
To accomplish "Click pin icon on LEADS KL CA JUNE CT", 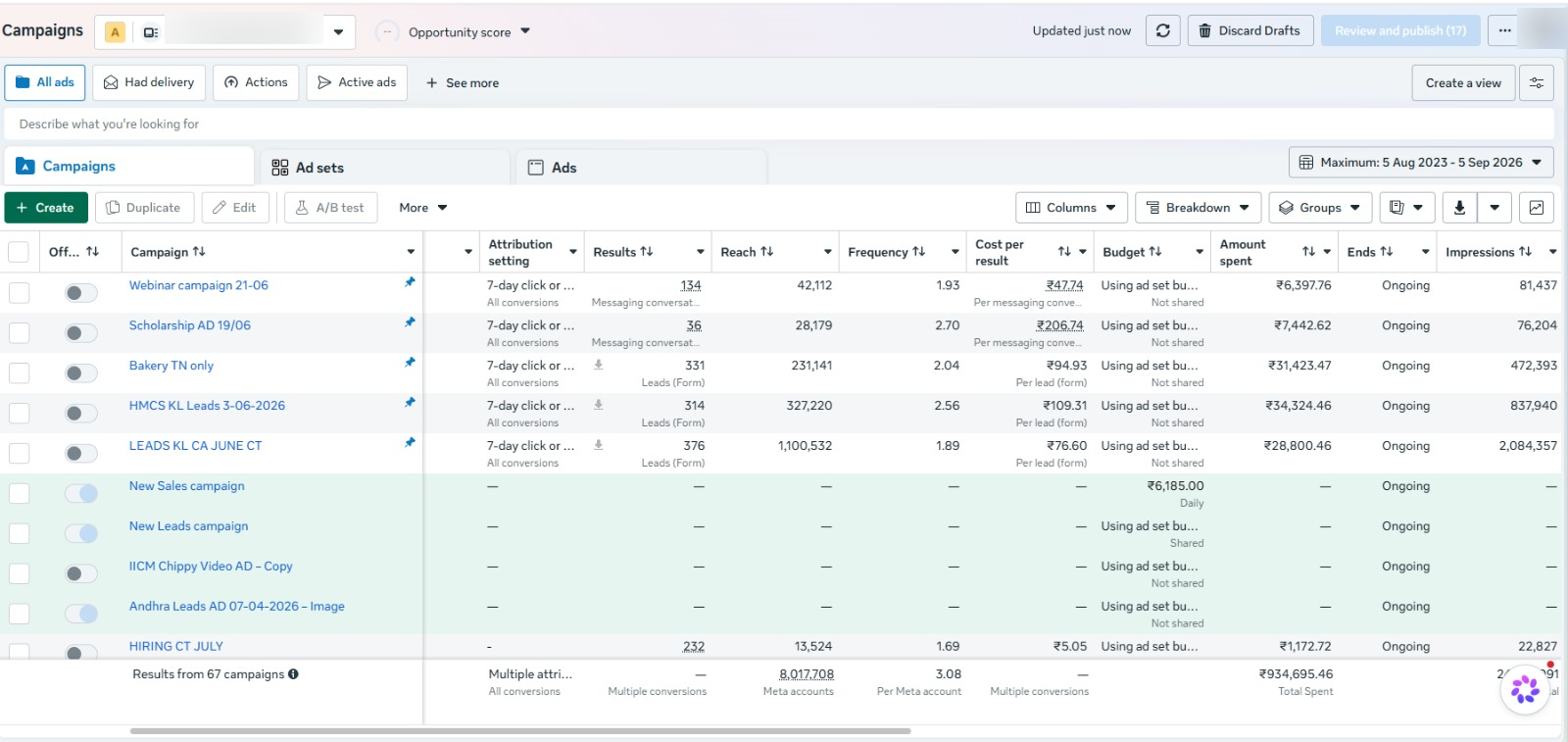I will [x=410, y=443].
